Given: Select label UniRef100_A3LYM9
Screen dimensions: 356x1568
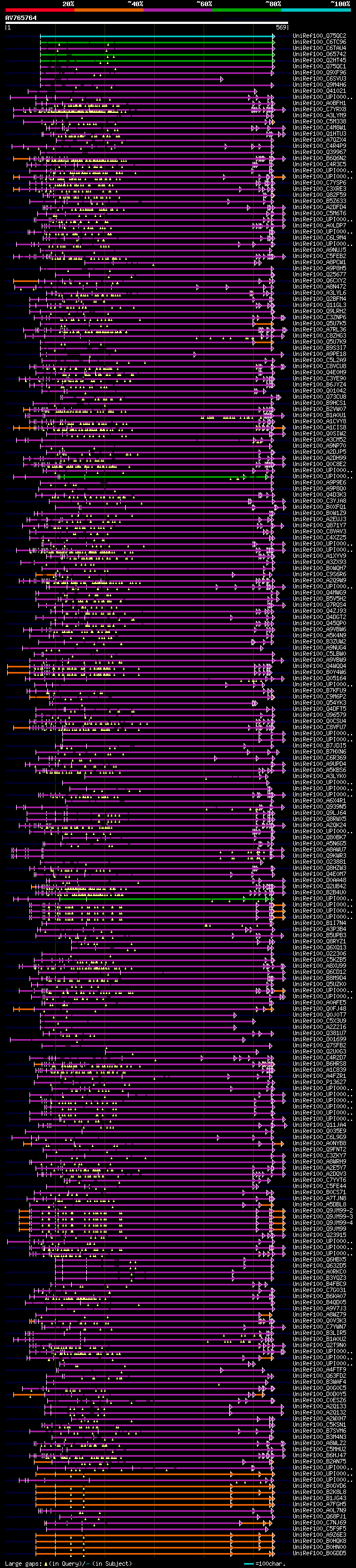Looking at the screenshot, I should point(319,116).
